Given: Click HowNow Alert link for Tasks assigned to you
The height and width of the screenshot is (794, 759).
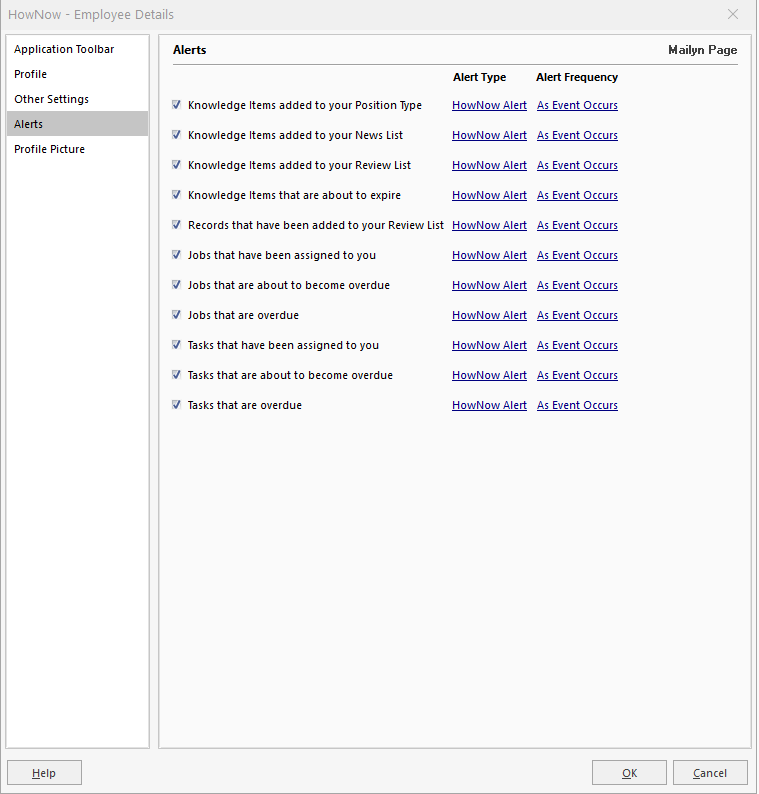Looking at the screenshot, I should click(489, 345).
